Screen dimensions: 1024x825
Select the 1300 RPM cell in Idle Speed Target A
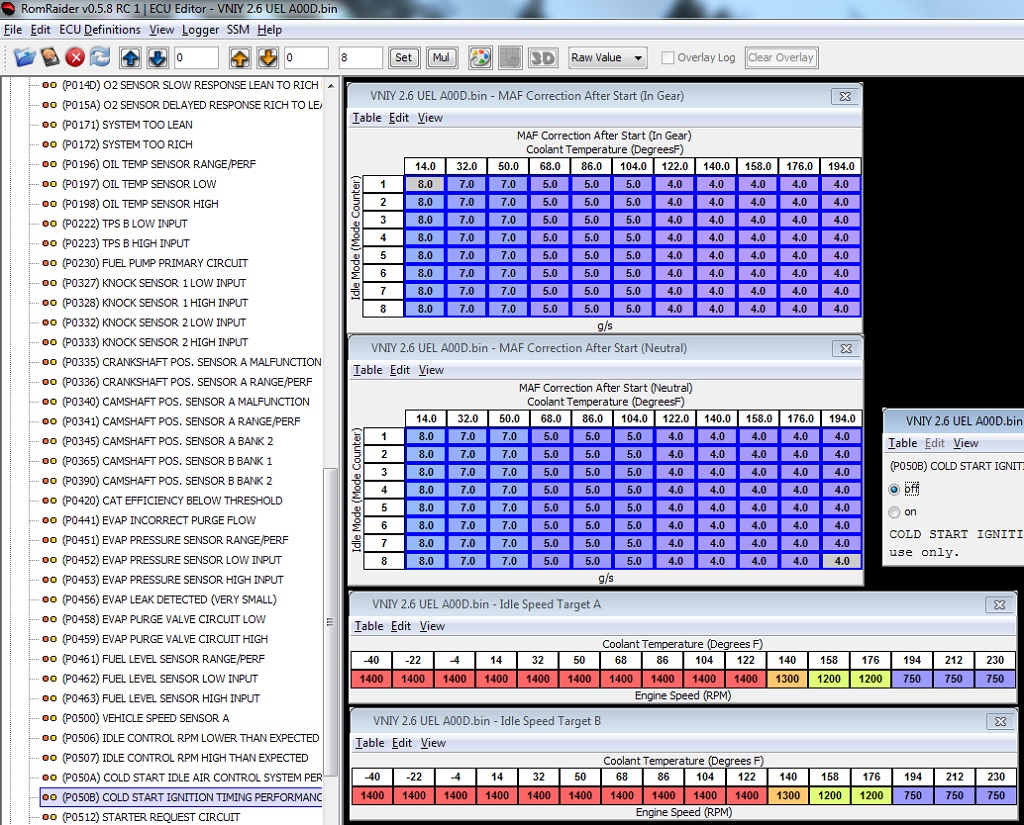[788, 679]
